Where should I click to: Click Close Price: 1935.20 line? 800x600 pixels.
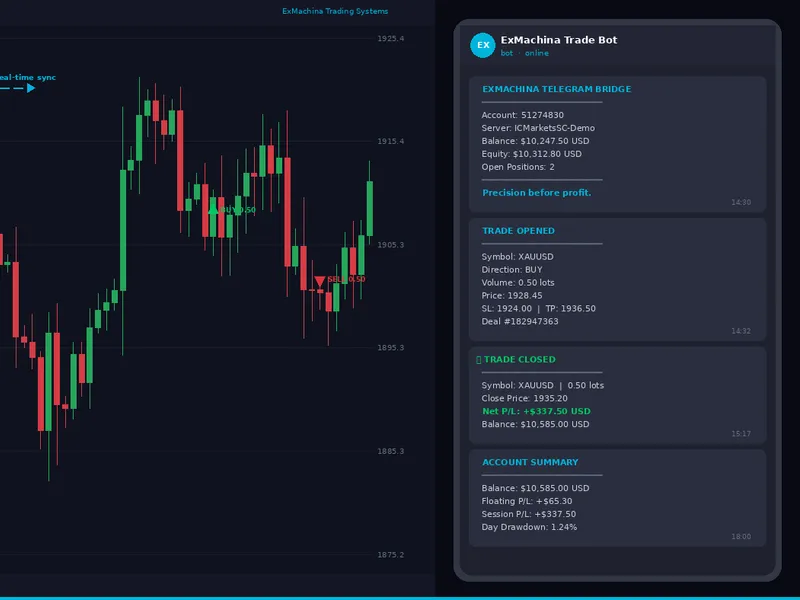click(524, 398)
